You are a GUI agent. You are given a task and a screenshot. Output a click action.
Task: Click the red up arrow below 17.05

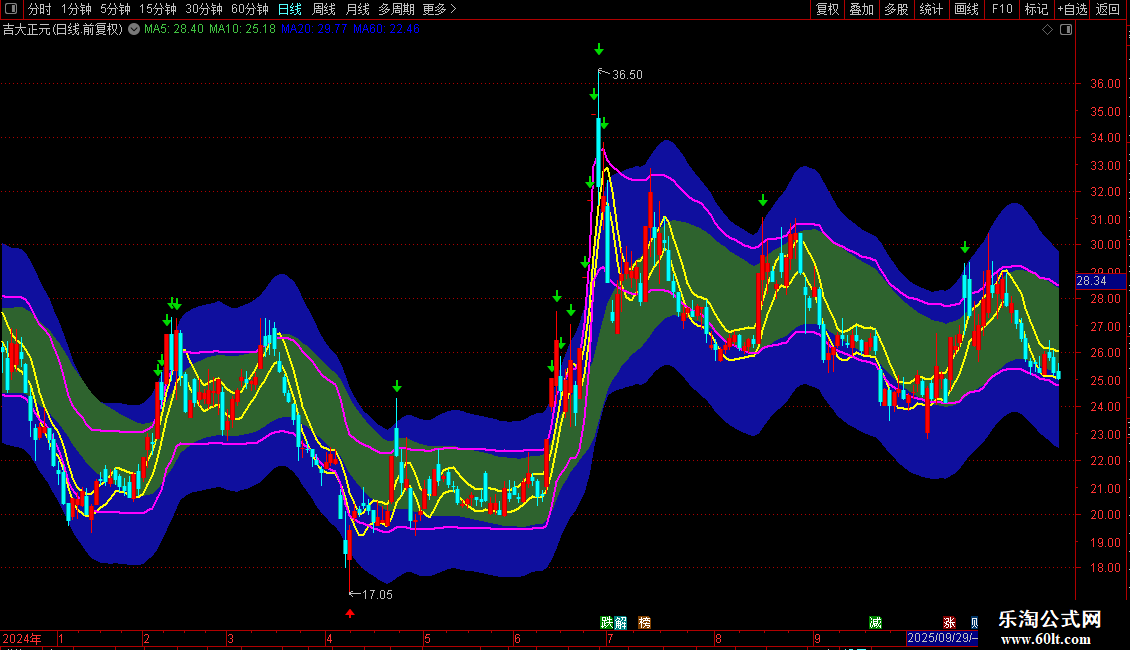tap(350, 612)
